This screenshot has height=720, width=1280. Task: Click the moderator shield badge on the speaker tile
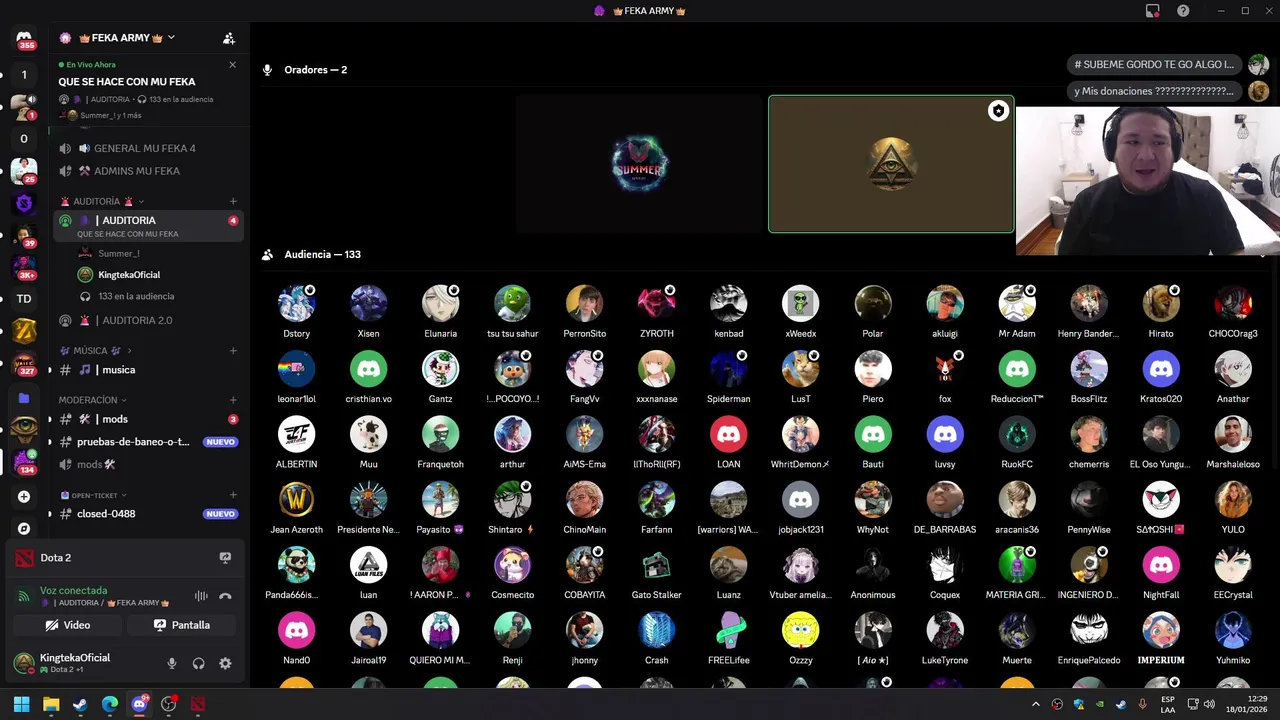(x=998, y=111)
